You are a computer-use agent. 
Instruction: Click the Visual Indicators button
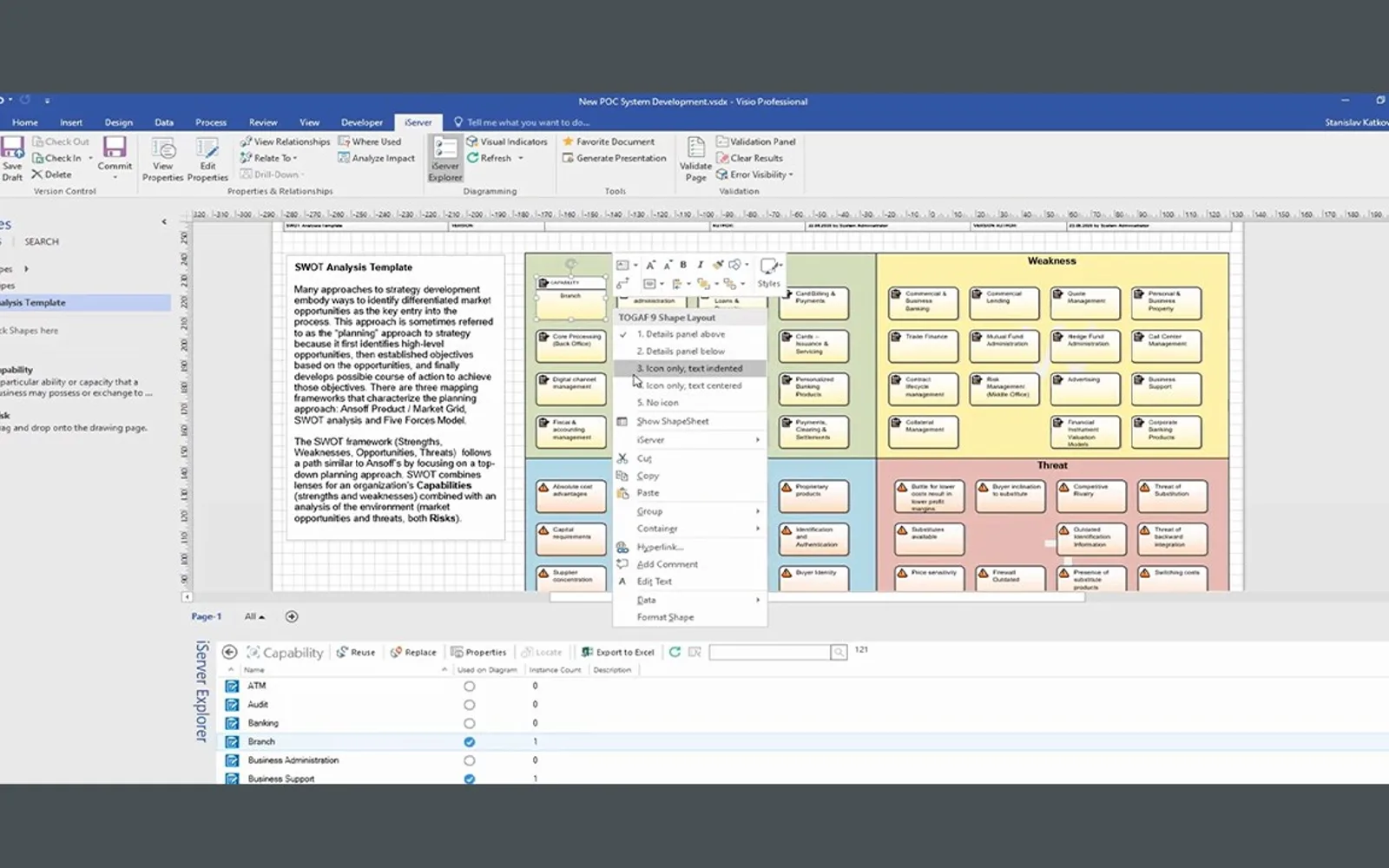(507, 141)
